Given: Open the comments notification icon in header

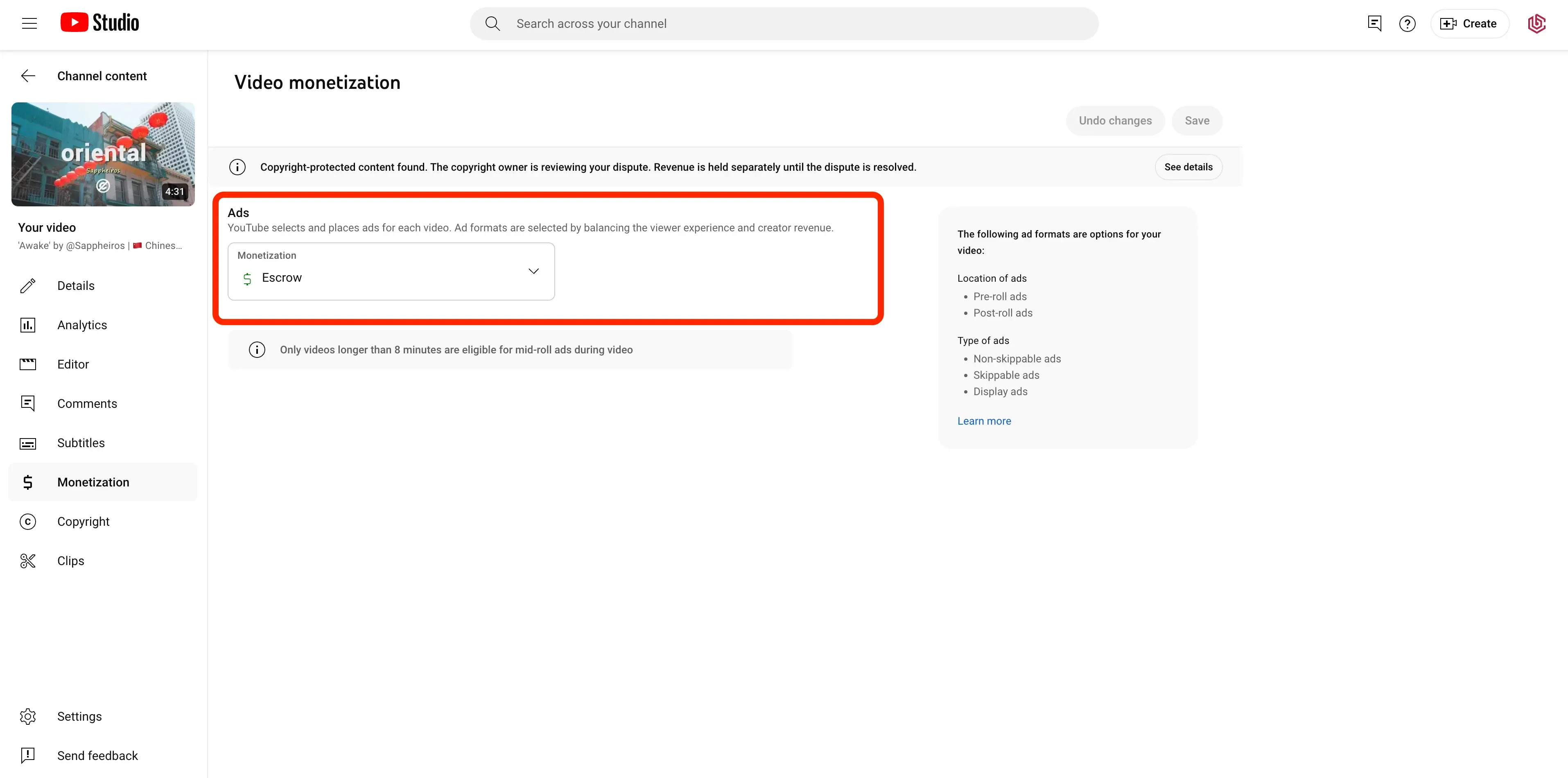Looking at the screenshot, I should (x=1374, y=24).
